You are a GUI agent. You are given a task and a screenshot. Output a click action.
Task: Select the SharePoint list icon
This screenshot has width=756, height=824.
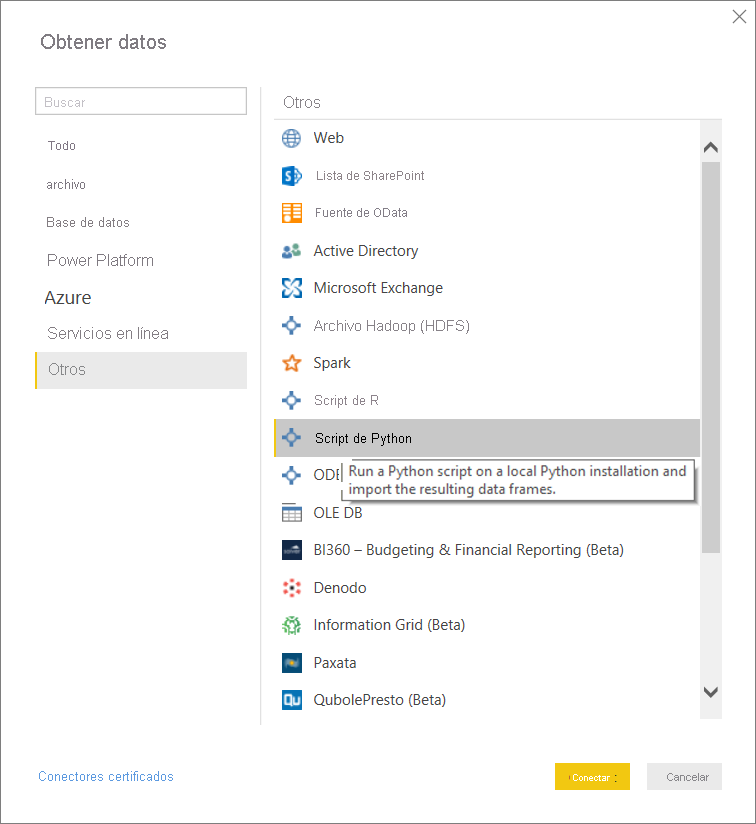tap(291, 176)
